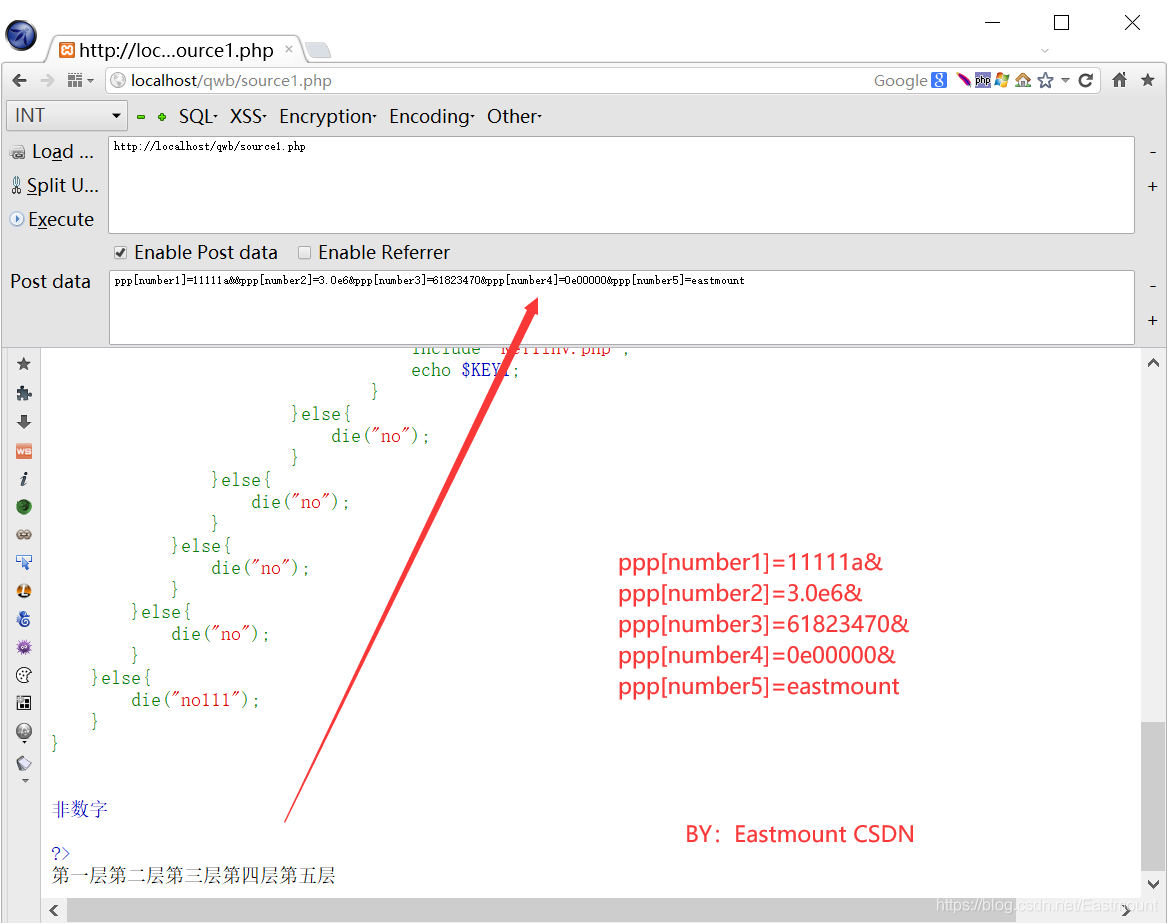This screenshot has width=1168, height=924.
Task: Open the INT dropdown in HackBar
Action: pos(66,116)
